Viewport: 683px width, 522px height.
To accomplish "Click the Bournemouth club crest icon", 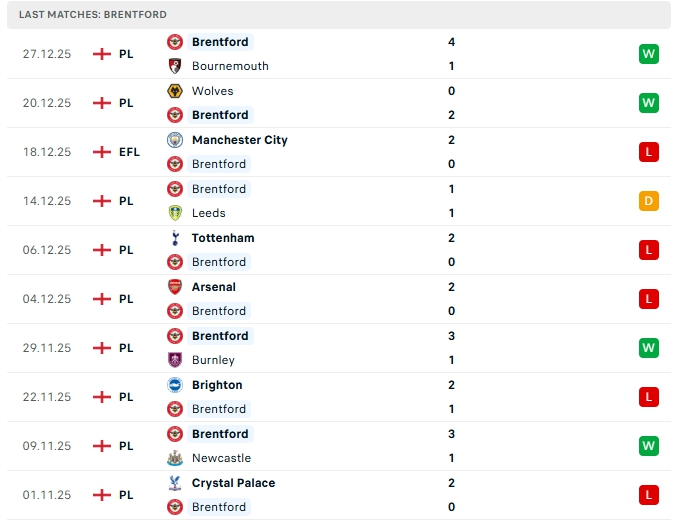I will click(x=175, y=66).
